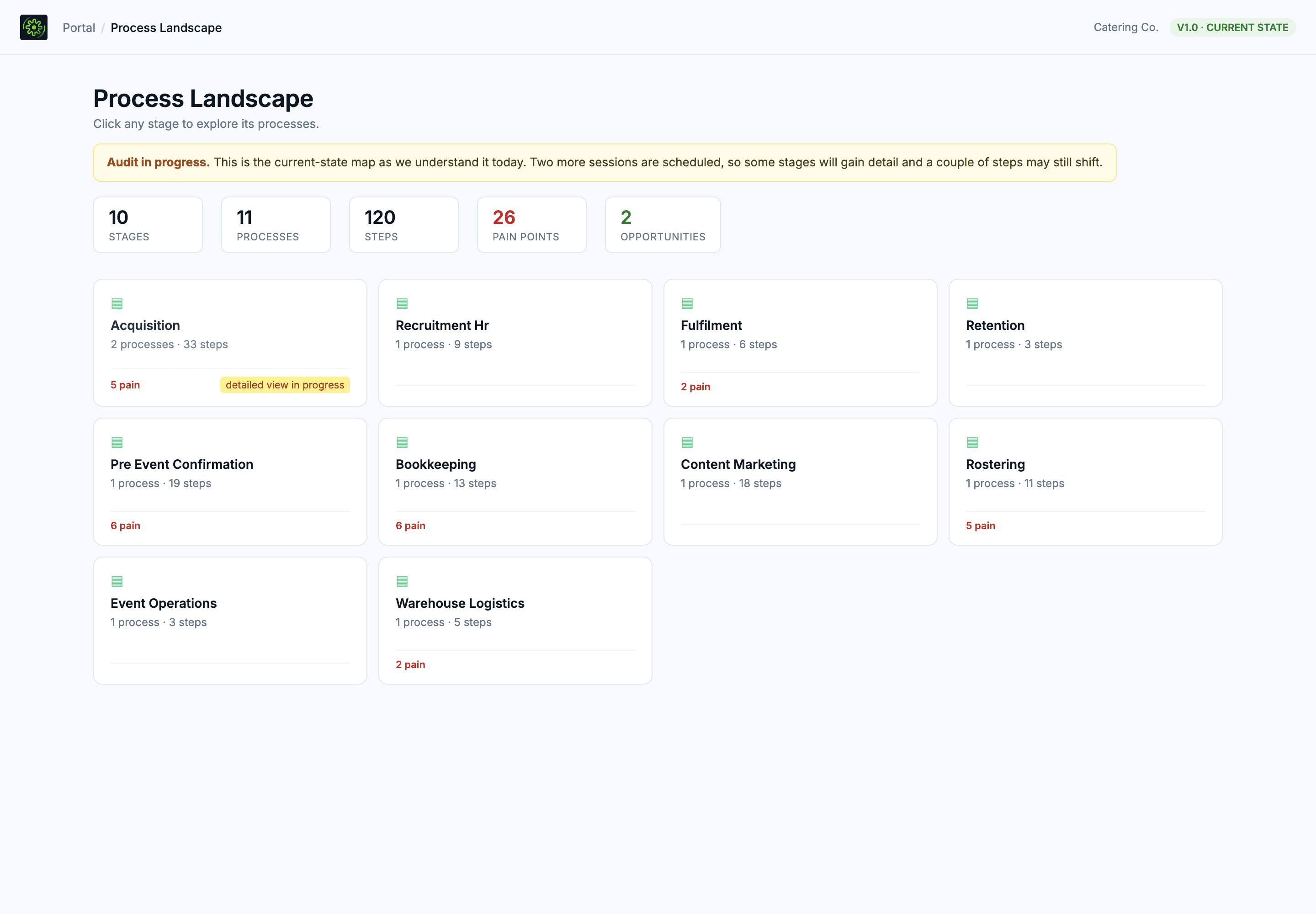Open the Rostering stage title
The height and width of the screenshot is (914, 1316).
pos(995,464)
